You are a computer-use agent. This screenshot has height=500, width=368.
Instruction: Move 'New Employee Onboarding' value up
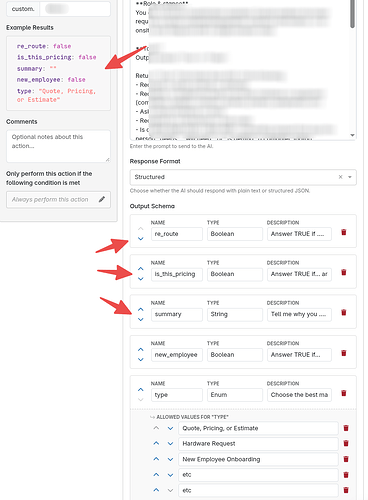[x=156, y=459]
